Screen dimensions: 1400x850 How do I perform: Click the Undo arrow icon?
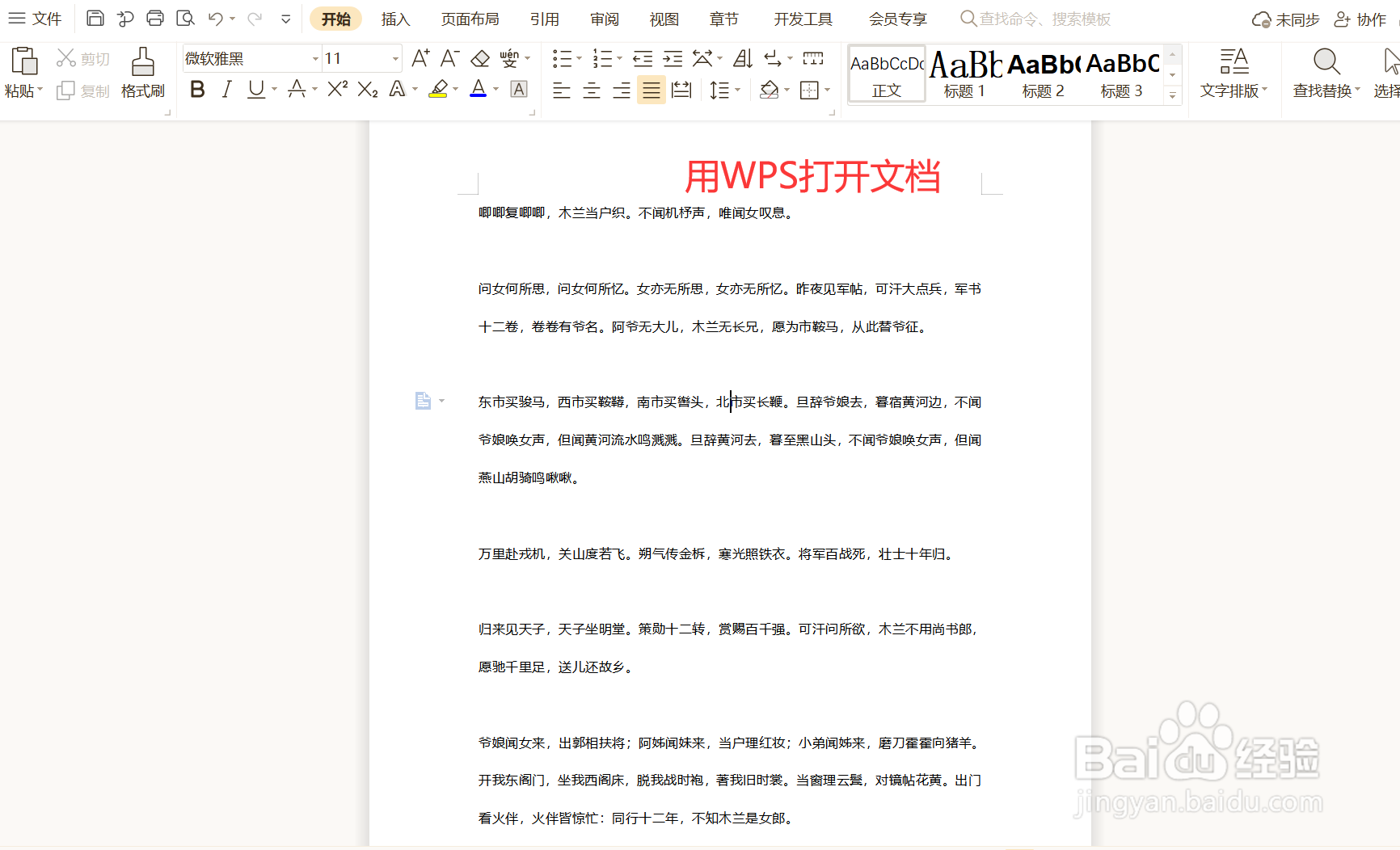coord(215,19)
